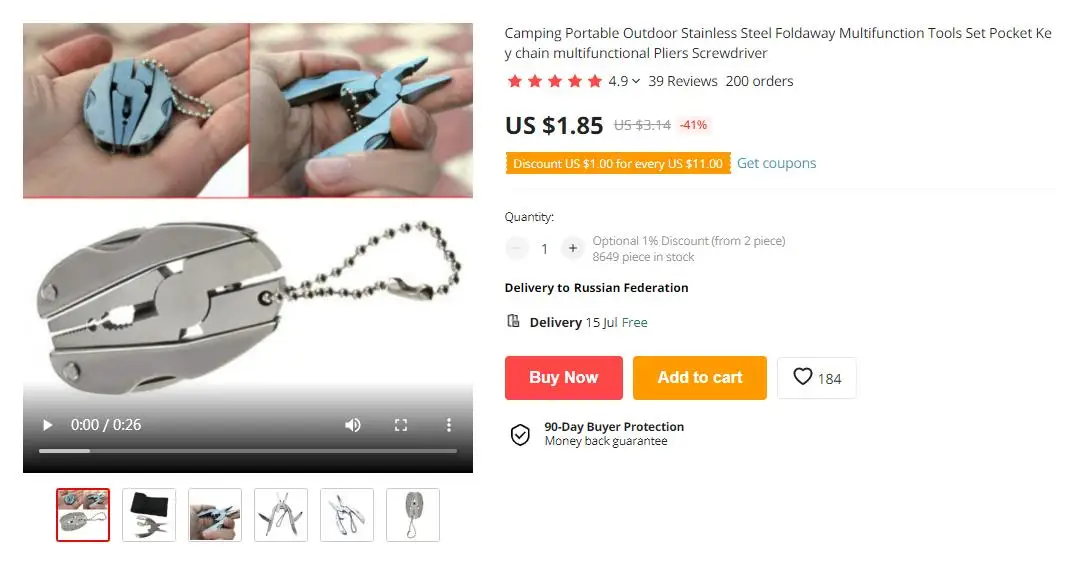Click the buyer protection shield icon
Screen dimensions: 1077x587
tap(520, 434)
